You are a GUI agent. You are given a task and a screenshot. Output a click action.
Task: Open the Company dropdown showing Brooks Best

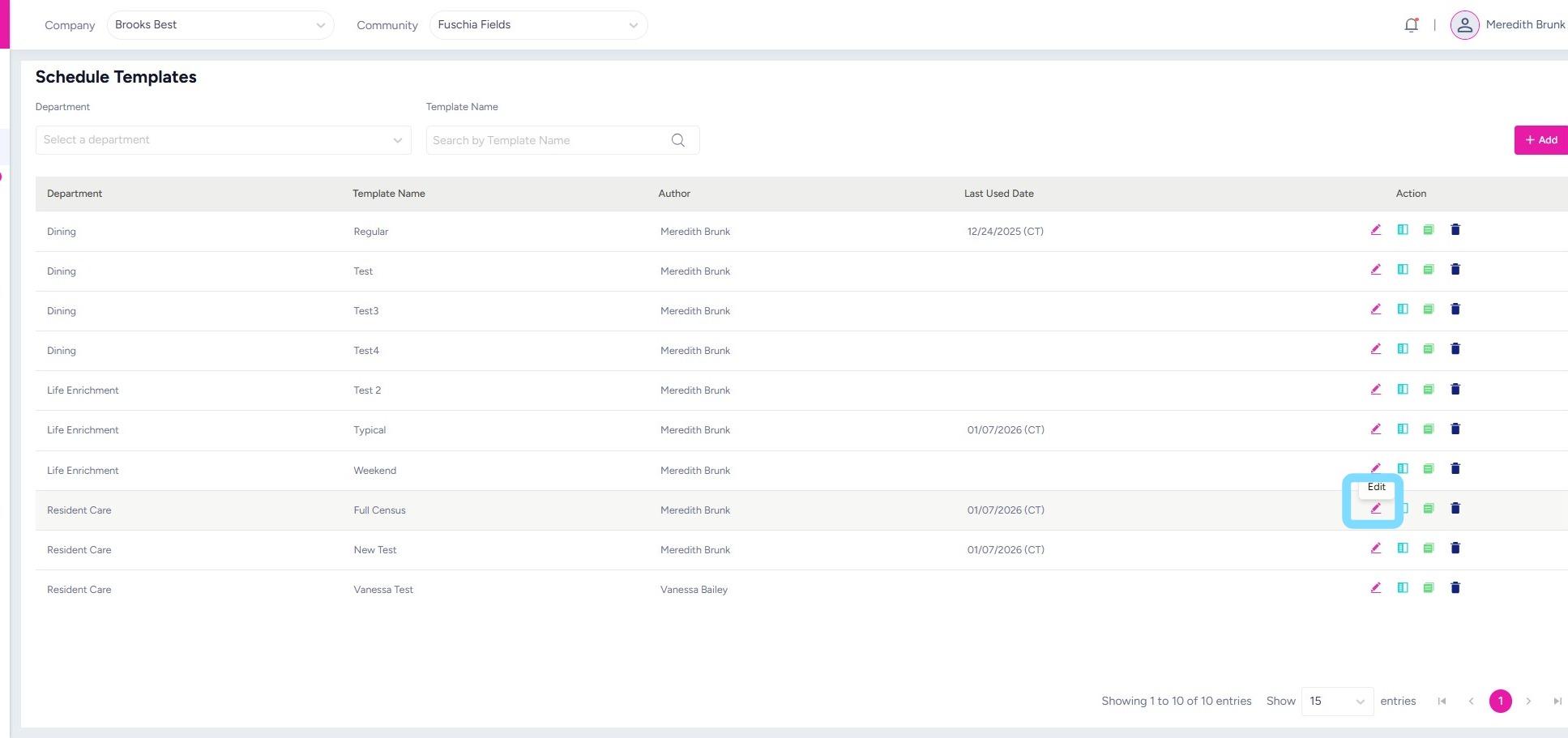coord(220,25)
